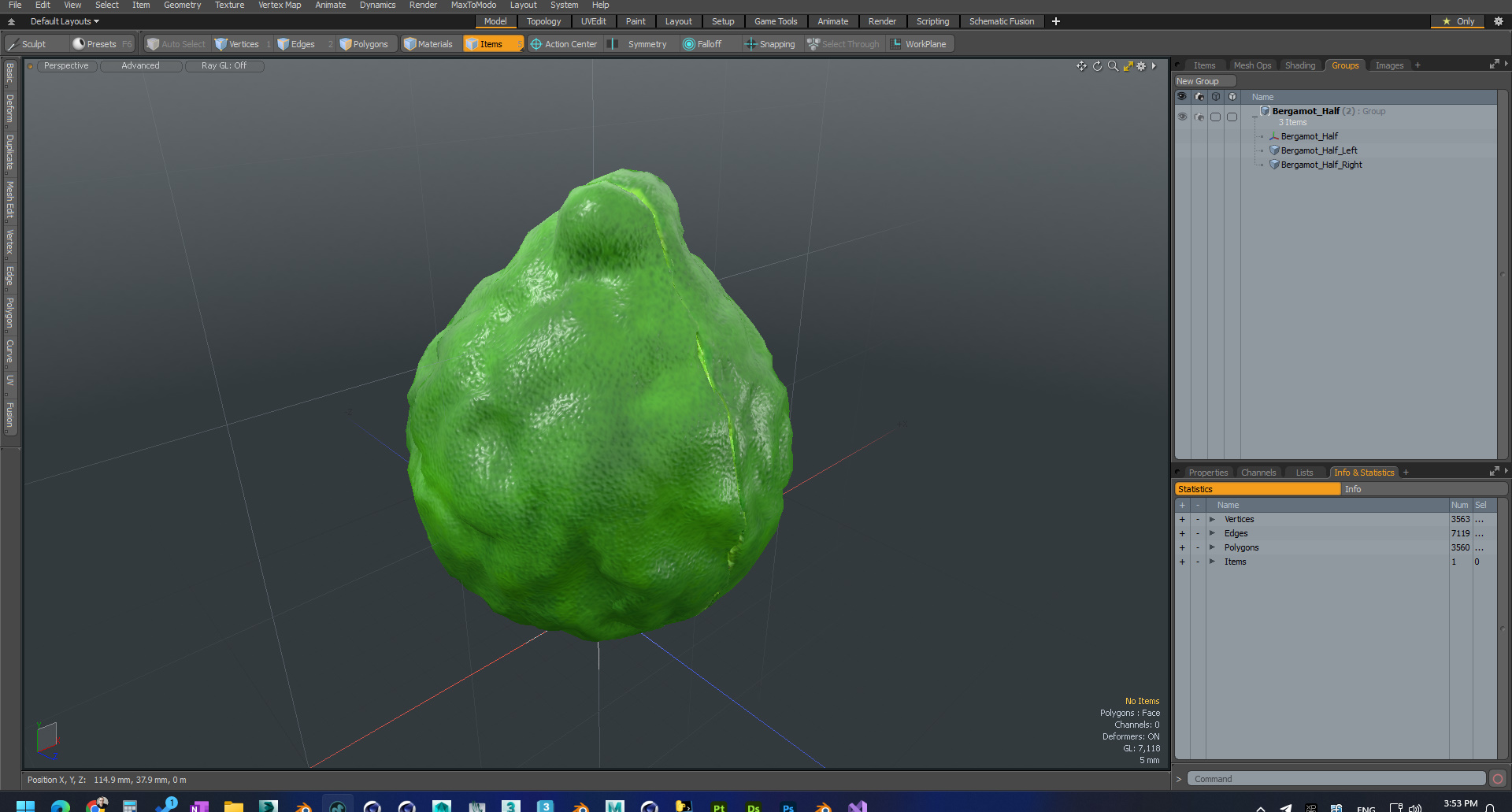
Task: Open Action Center options
Action: [x=564, y=44]
